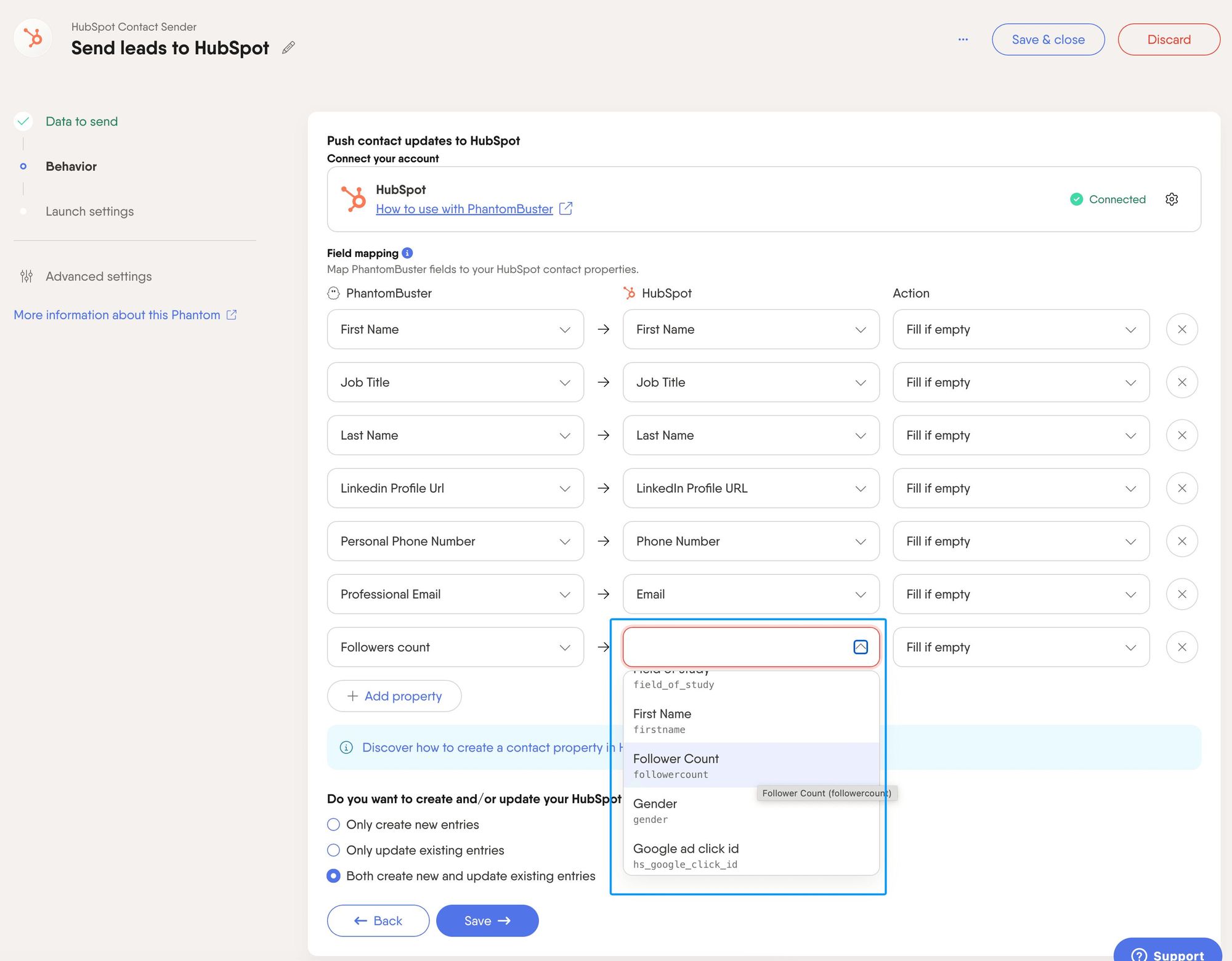1232x961 pixels.
Task: Select Both create new and update existing
Action: click(x=333, y=876)
